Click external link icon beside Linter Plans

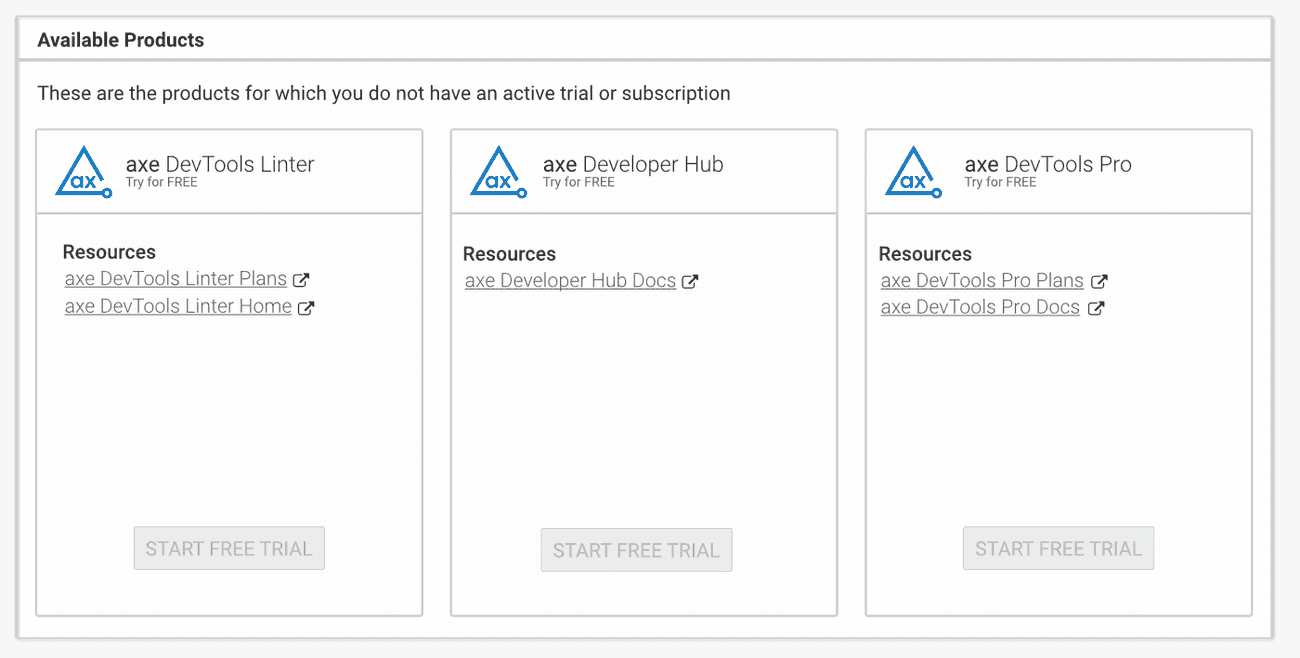tap(302, 279)
